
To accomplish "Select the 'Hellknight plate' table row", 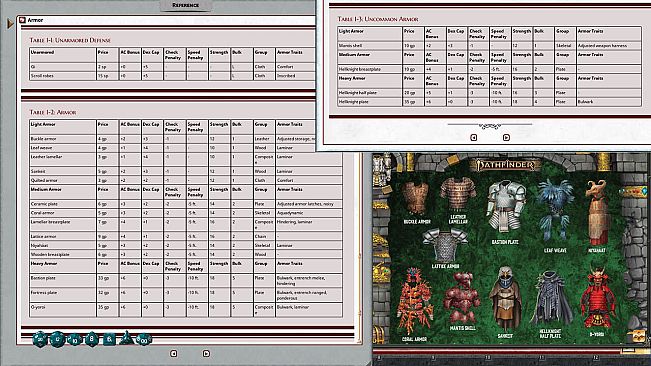I will tap(489, 102).
